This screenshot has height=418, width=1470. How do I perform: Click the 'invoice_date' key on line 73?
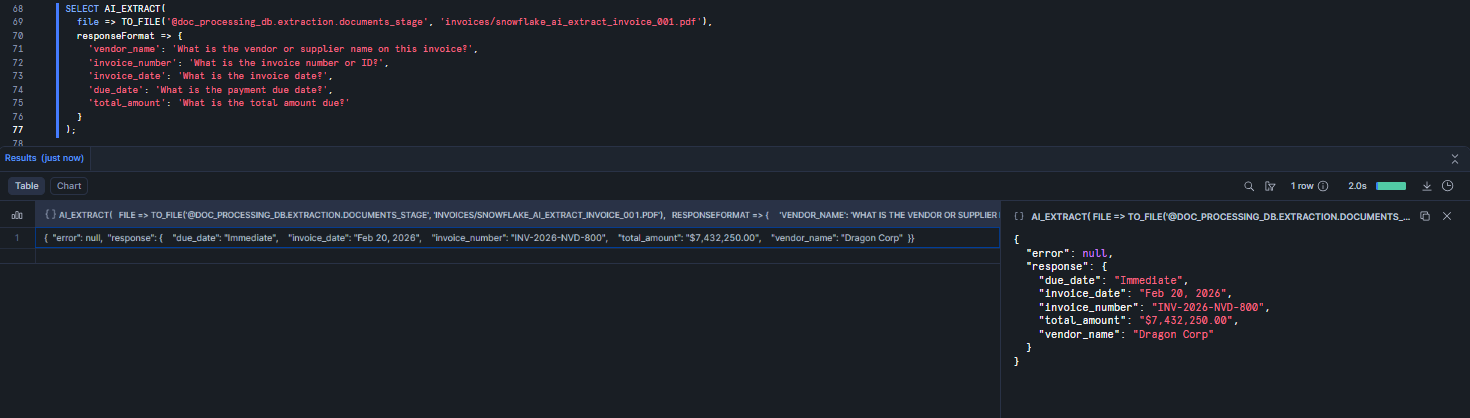[129, 75]
